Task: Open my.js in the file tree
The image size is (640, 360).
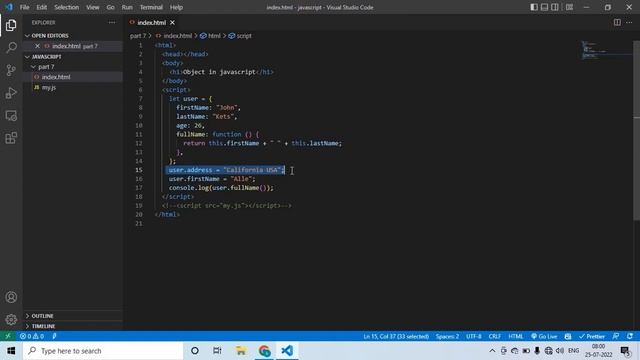Action: 73,87
